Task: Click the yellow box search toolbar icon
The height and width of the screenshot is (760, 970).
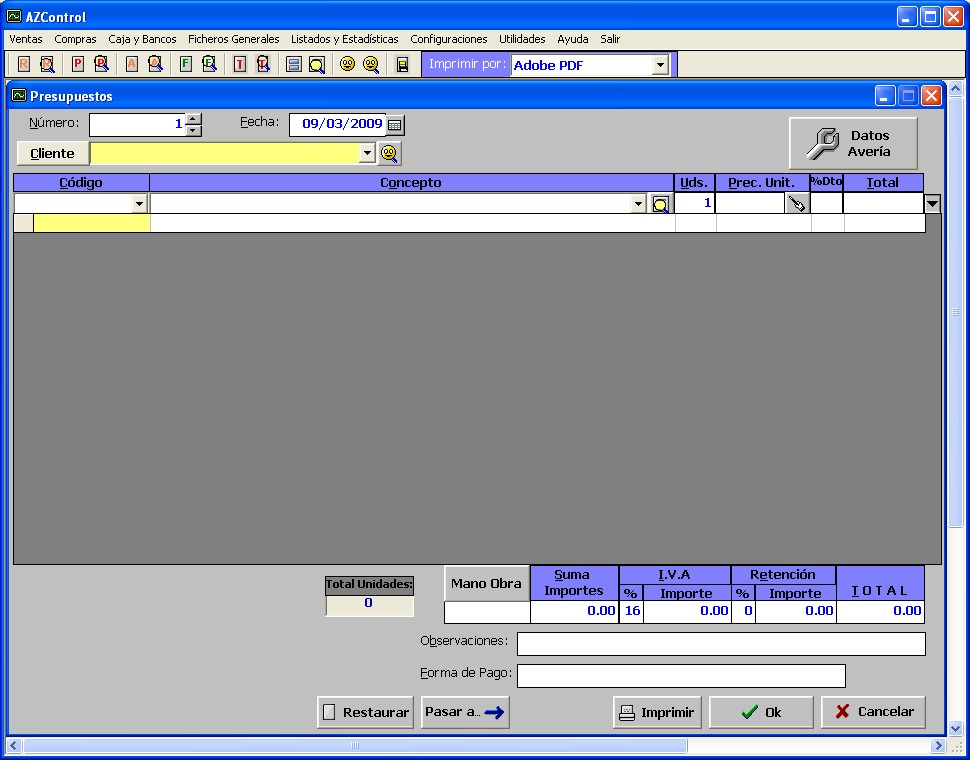Action: point(317,64)
